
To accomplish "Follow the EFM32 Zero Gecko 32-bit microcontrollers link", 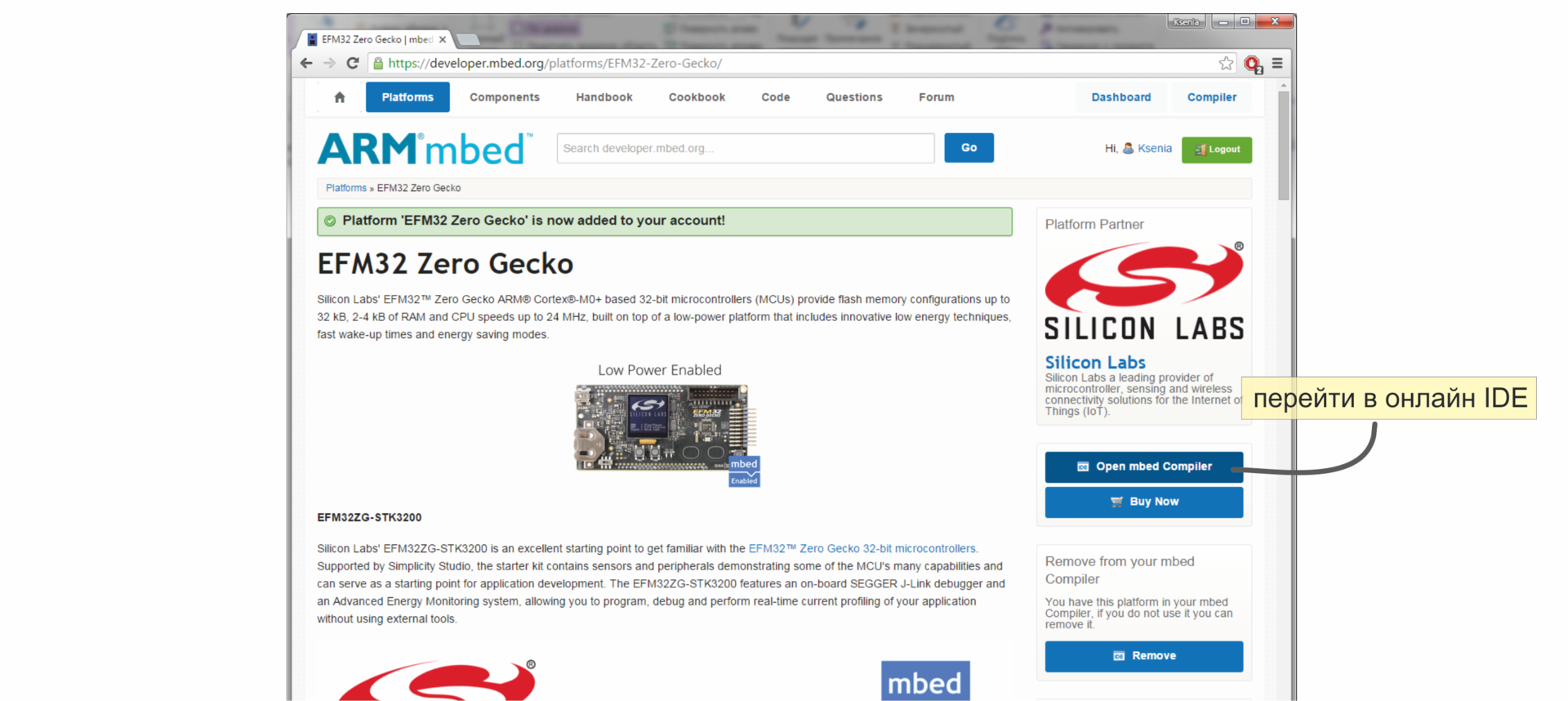I will (862, 548).
